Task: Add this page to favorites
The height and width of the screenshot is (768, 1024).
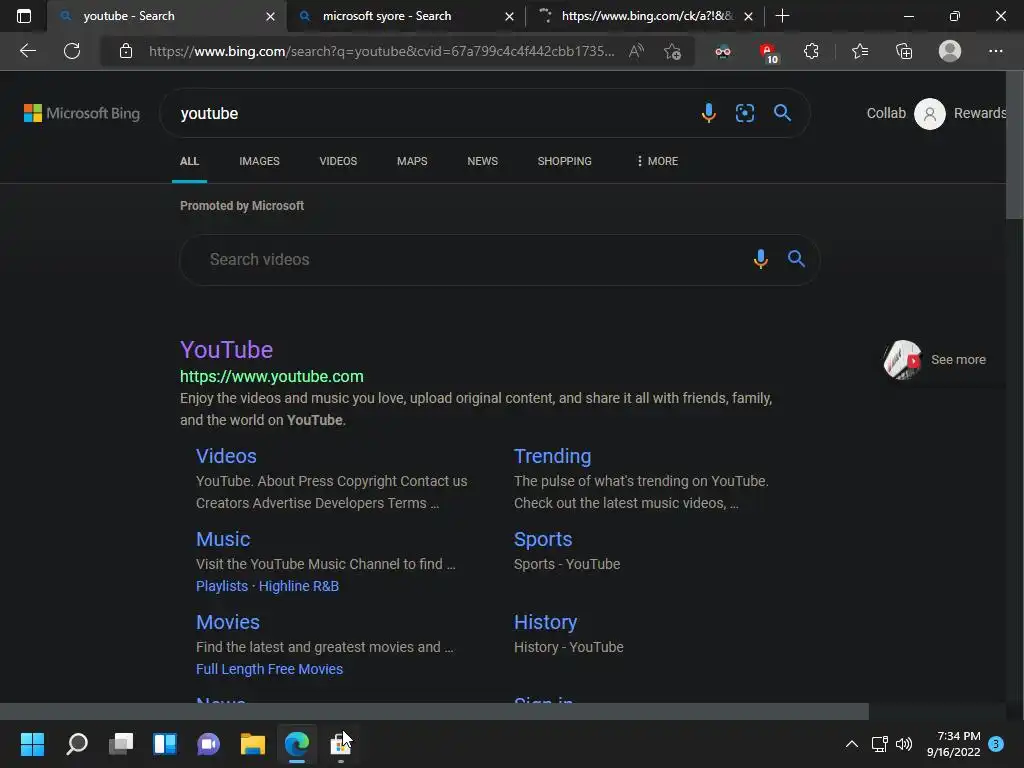Action: (672, 51)
